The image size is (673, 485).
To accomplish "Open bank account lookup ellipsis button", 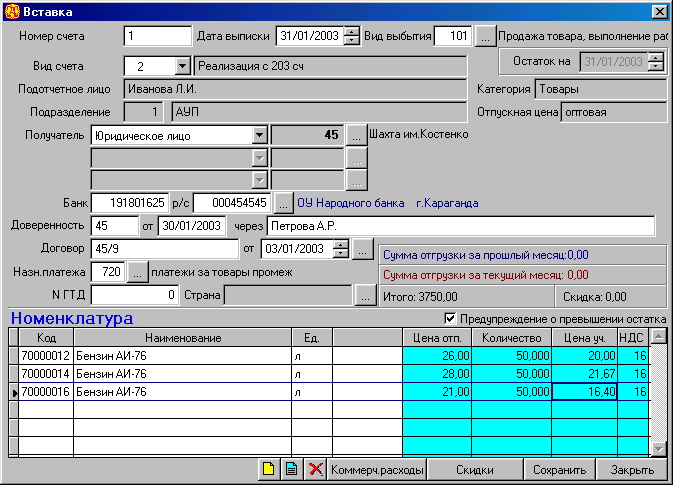I will coord(285,203).
